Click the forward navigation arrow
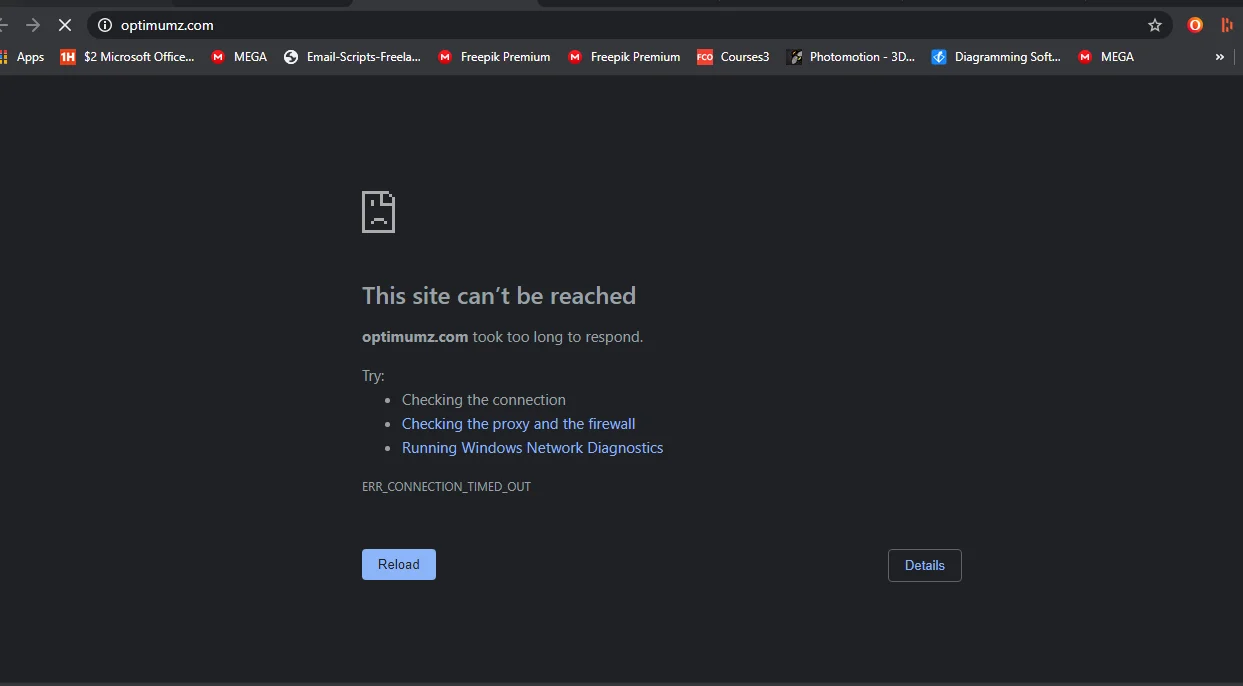 coord(33,25)
